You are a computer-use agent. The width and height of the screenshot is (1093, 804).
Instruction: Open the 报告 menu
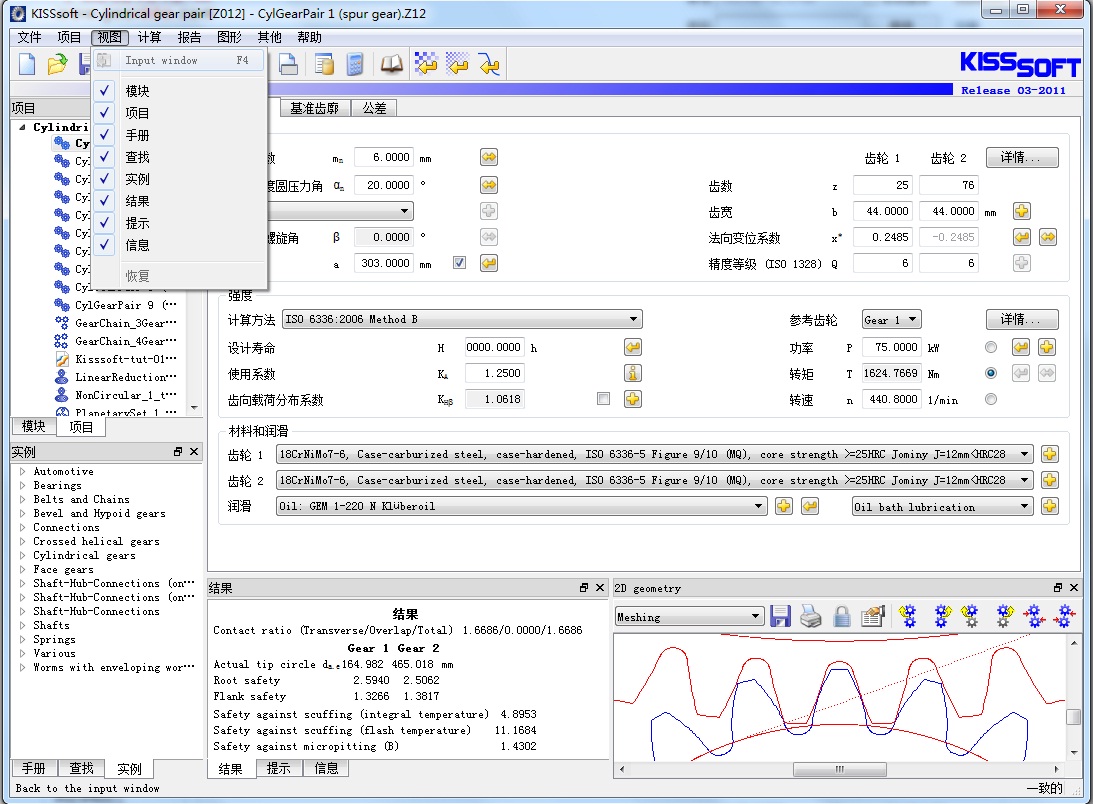(x=189, y=37)
